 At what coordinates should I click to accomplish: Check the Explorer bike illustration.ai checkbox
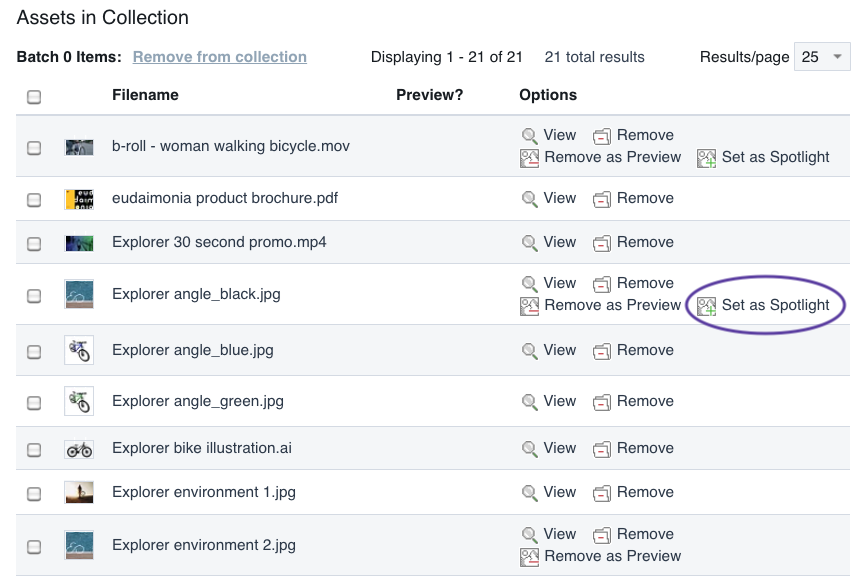tap(34, 450)
